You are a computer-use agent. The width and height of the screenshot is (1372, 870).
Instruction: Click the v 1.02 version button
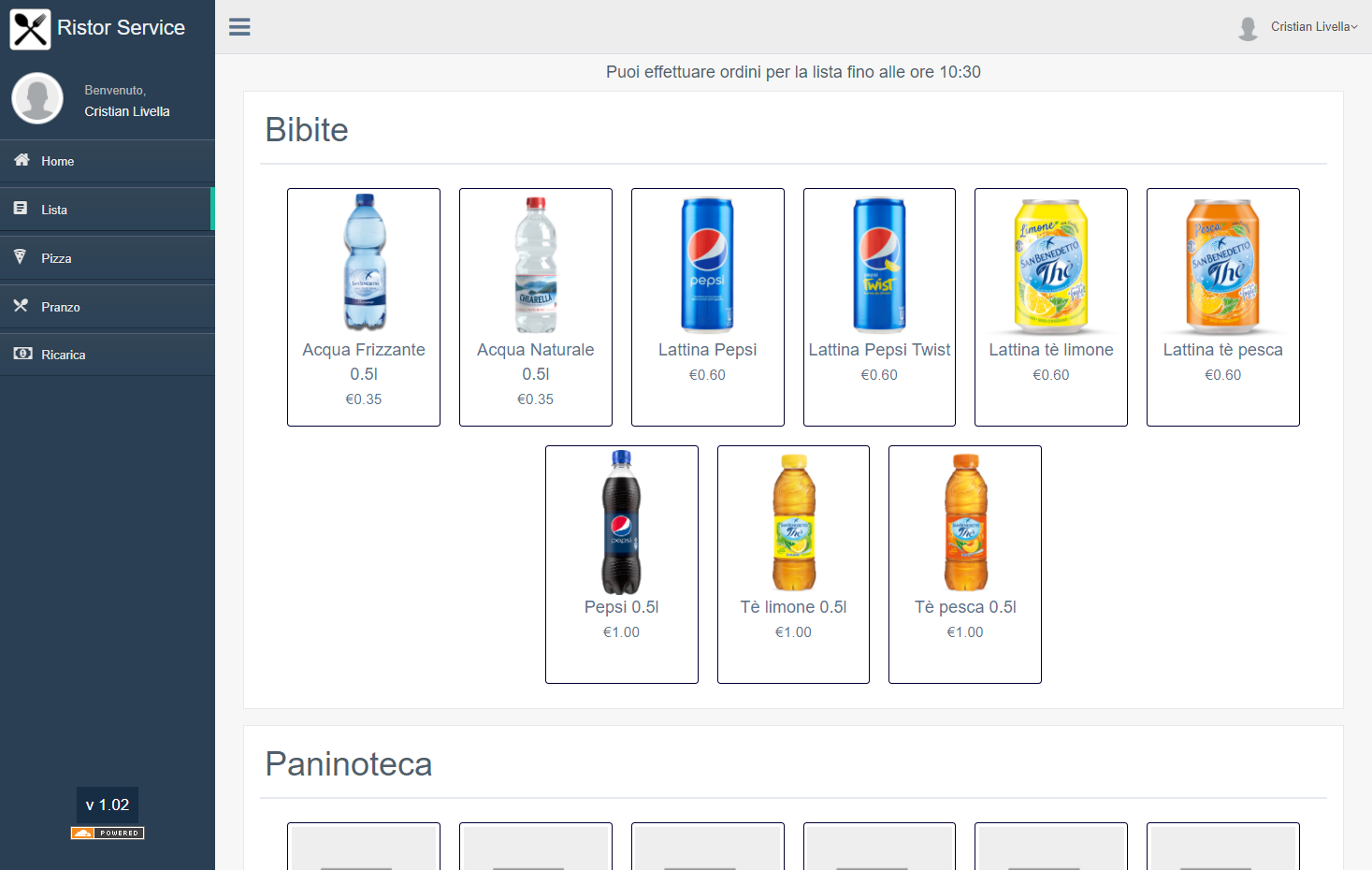click(108, 805)
